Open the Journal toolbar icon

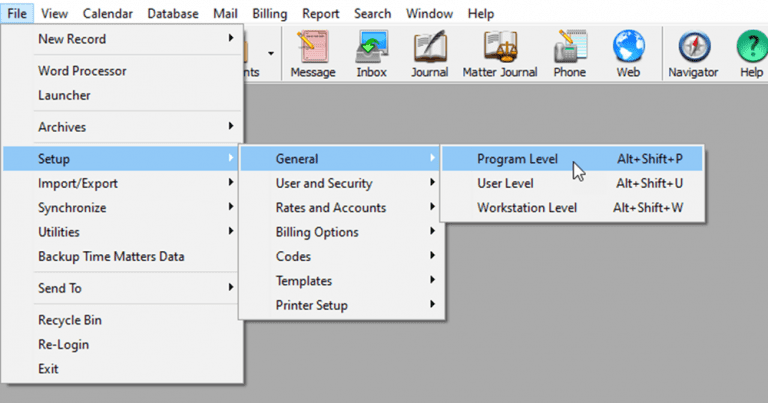coord(430,53)
